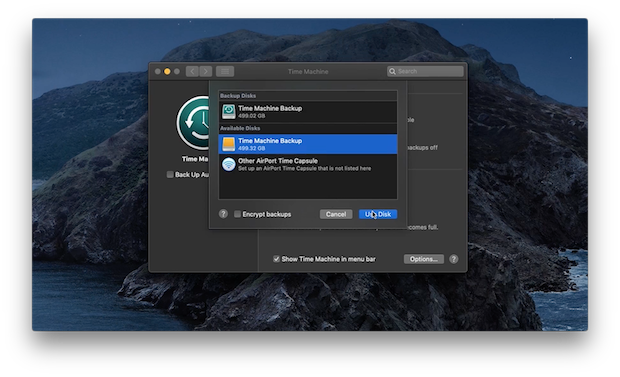This screenshot has height=377, width=620.
Task: Show all preferences grid
Action: (x=225, y=71)
